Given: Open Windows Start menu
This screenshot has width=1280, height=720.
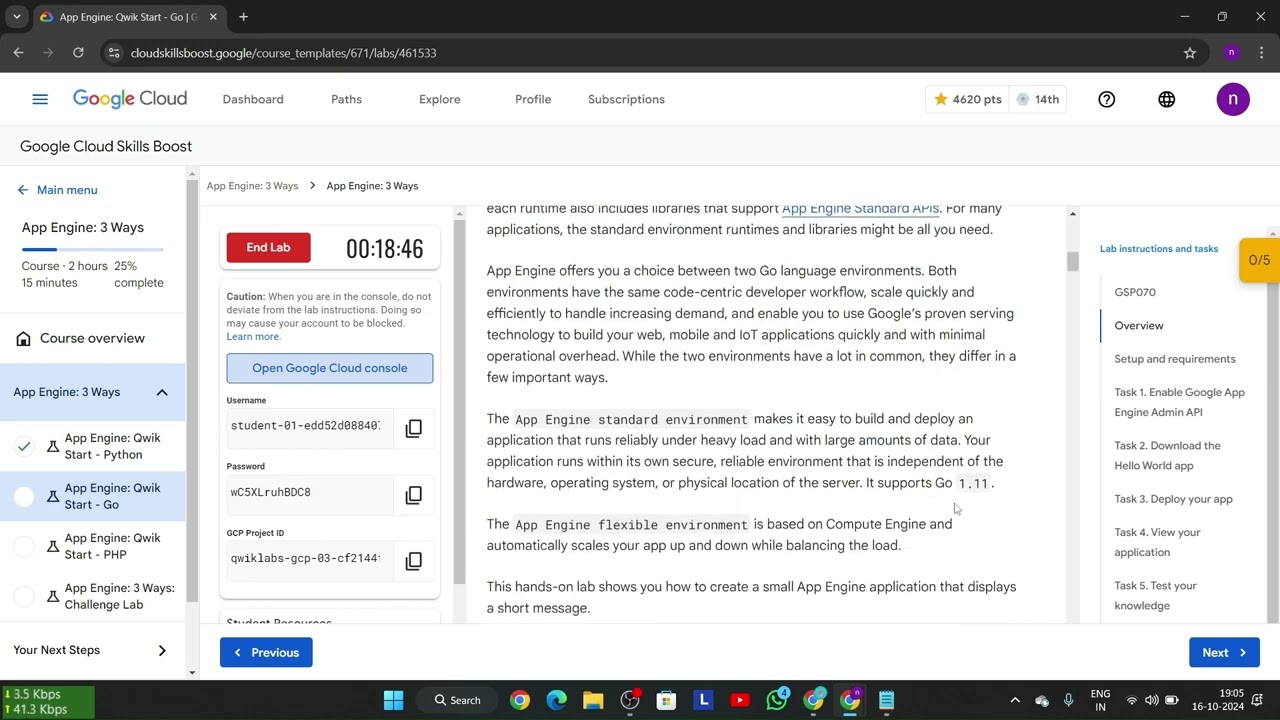Looking at the screenshot, I should tap(393, 700).
